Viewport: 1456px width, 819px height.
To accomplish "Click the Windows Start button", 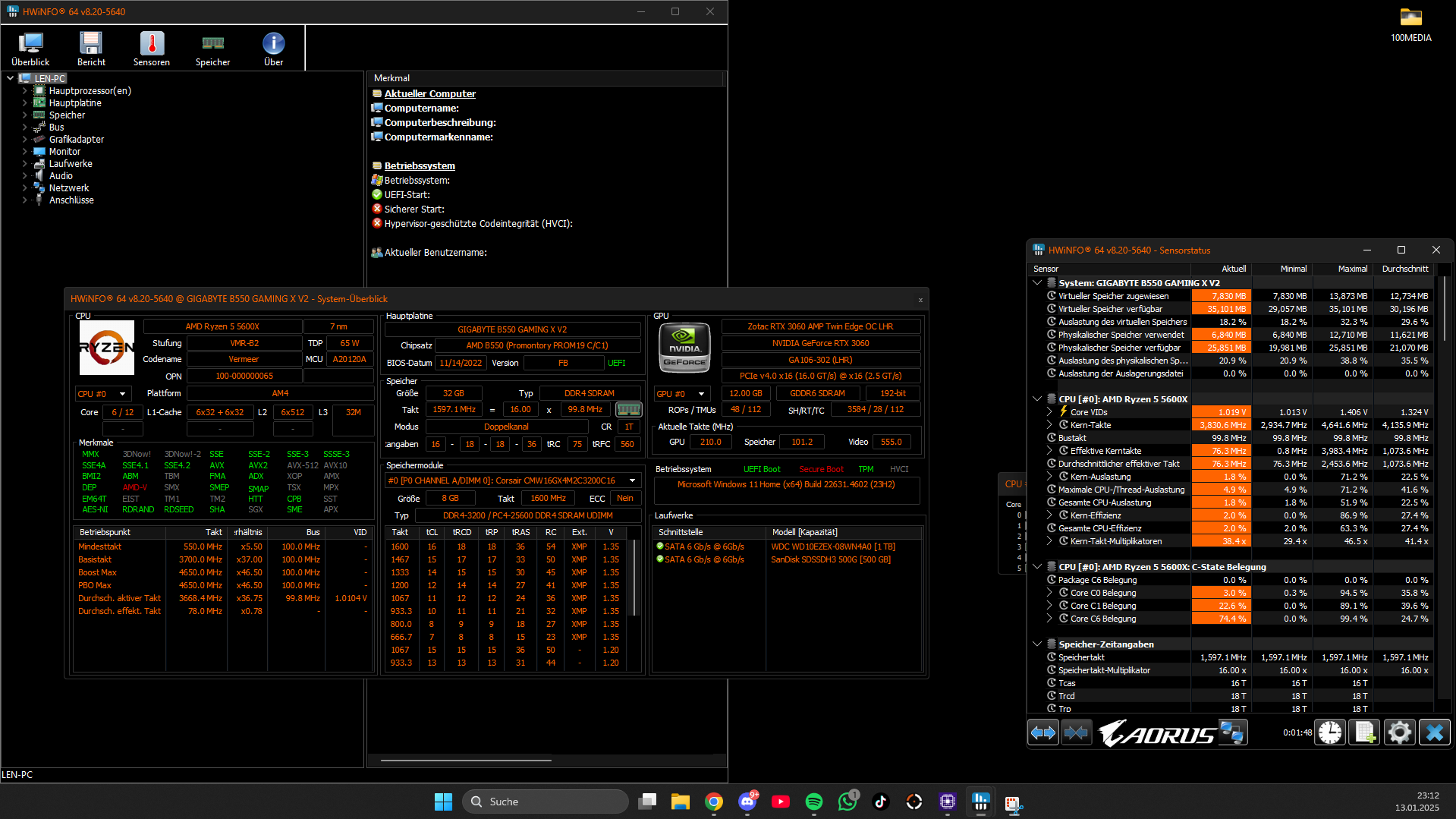I will [443, 802].
